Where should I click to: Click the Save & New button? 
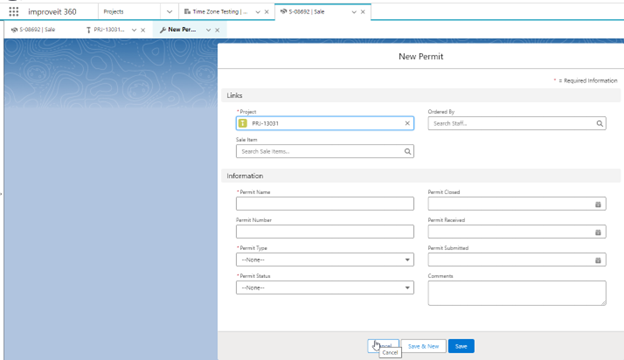[423, 346]
